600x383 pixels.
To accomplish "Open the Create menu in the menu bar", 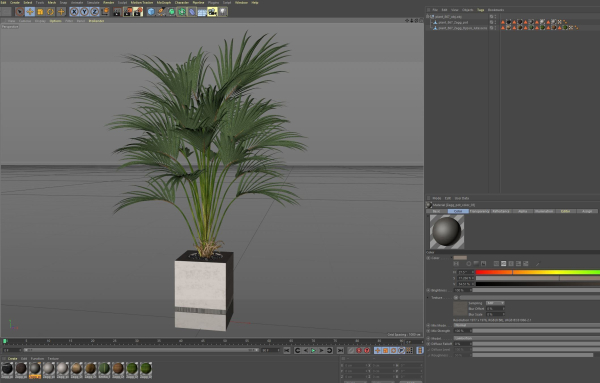I will [x=15, y=2].
